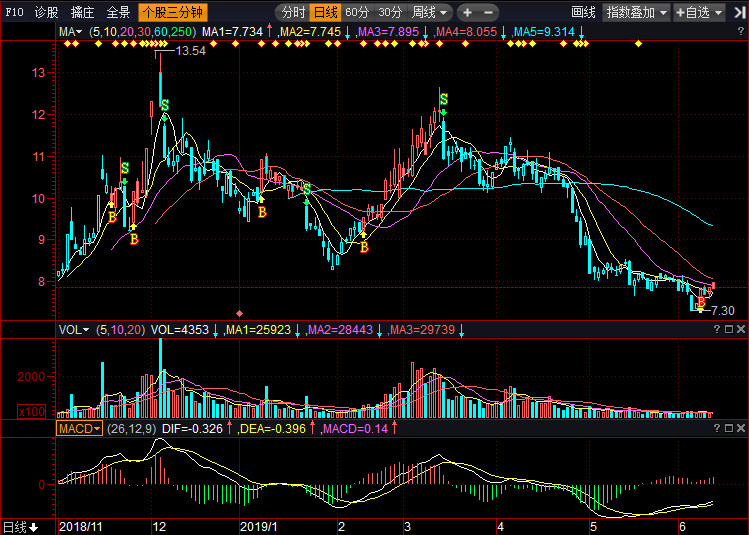
Task: Click the B buy signal in February
Action: [x=364, y=247]
